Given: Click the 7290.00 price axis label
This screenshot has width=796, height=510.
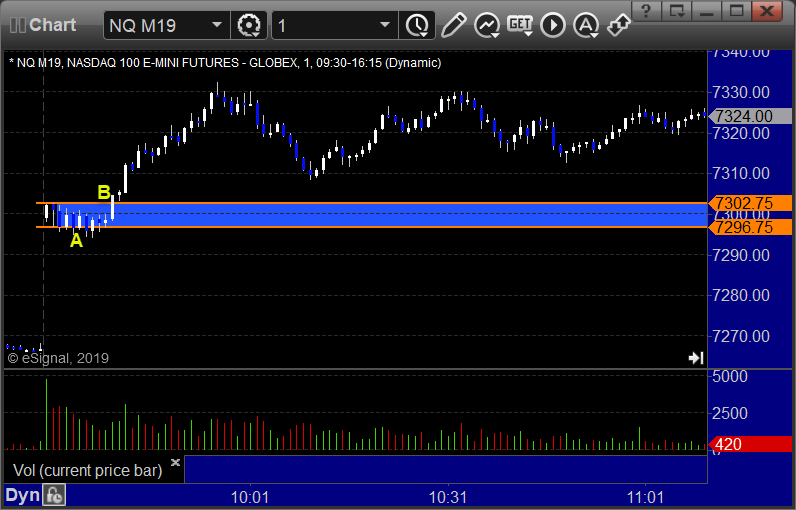Looking at the screenshot, I should pyautogui.click(x=741, y=255).
